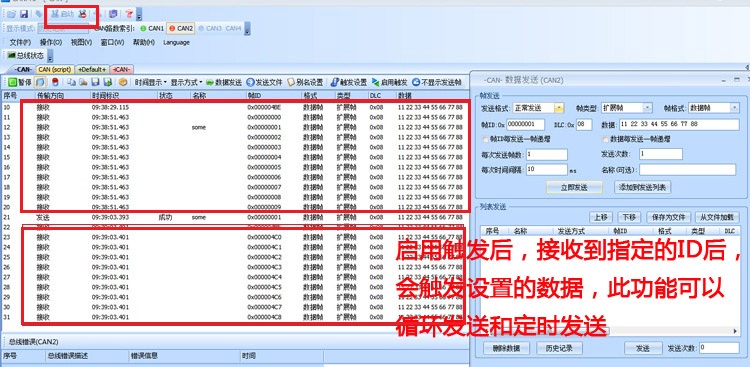Screen dimensions: 750x367
Task: Click the 启动 start device button
Action: click(x=62, y=14)
